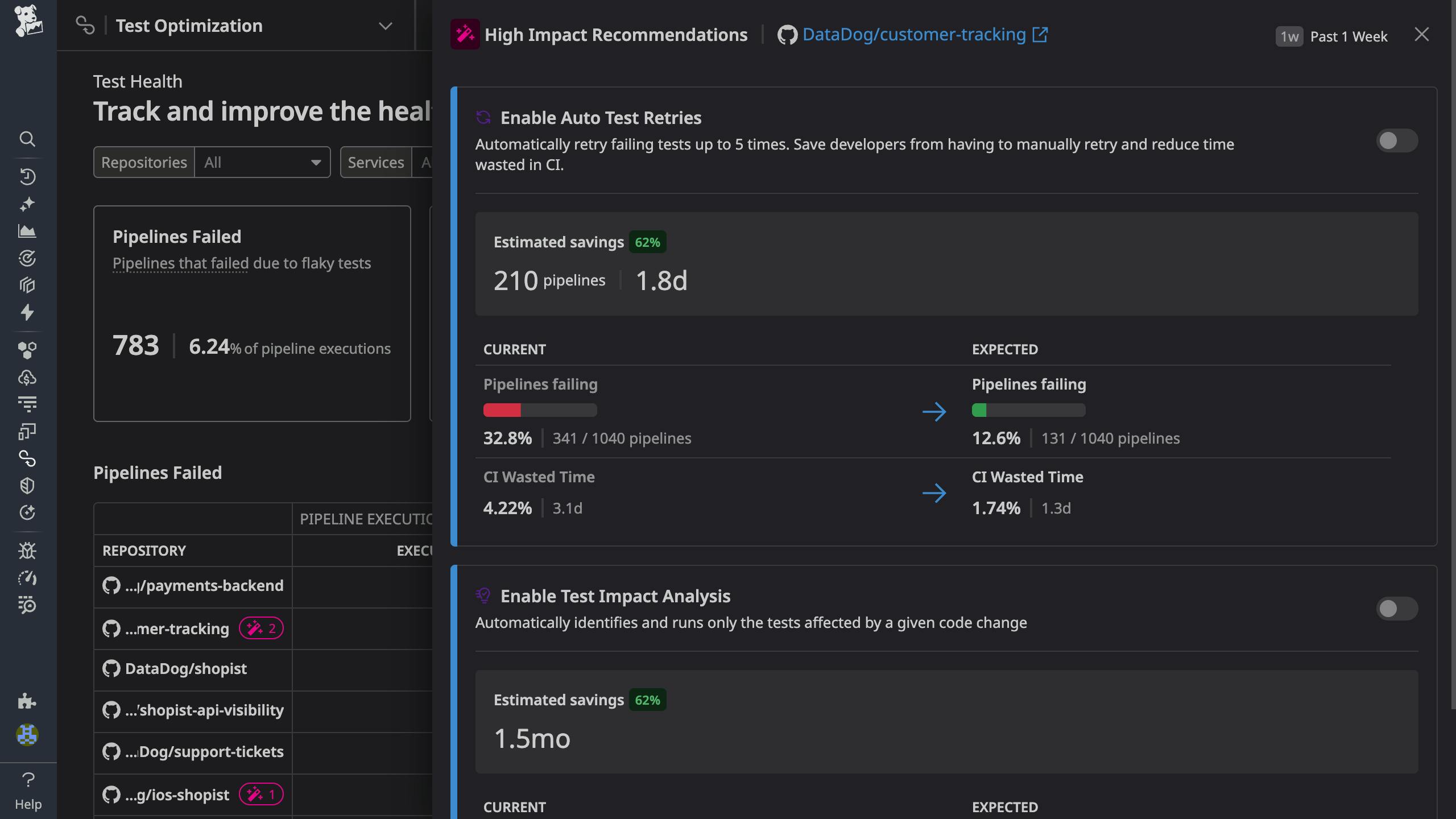Open the Error Tracking bug icon
The image size is (1456, 819).
tap(27, 551)
